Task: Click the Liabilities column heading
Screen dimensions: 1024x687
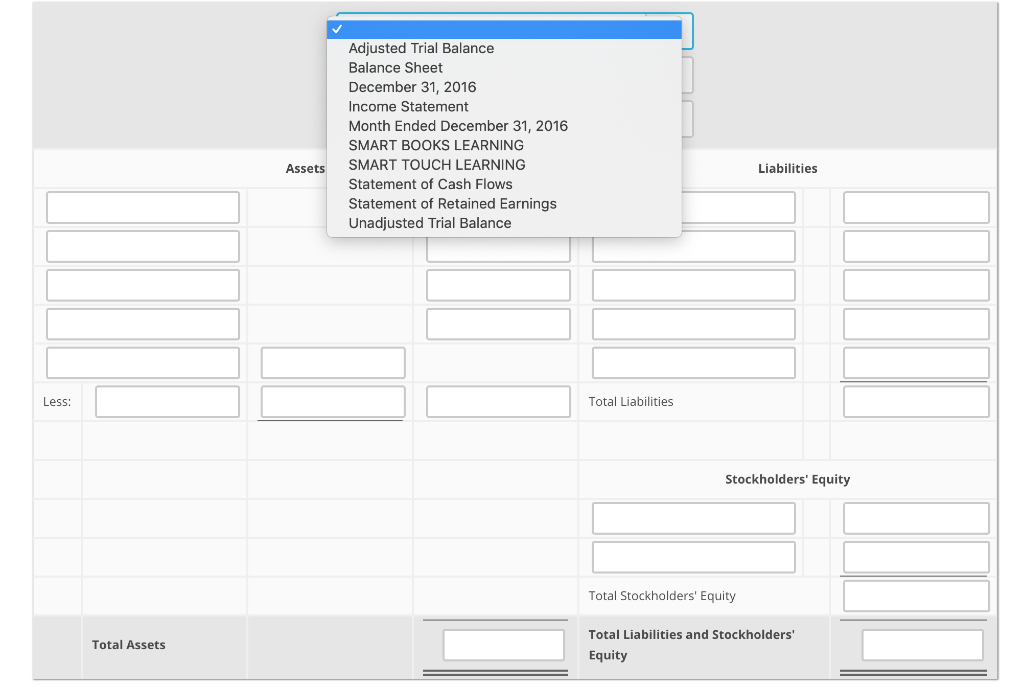Action: 788,168
